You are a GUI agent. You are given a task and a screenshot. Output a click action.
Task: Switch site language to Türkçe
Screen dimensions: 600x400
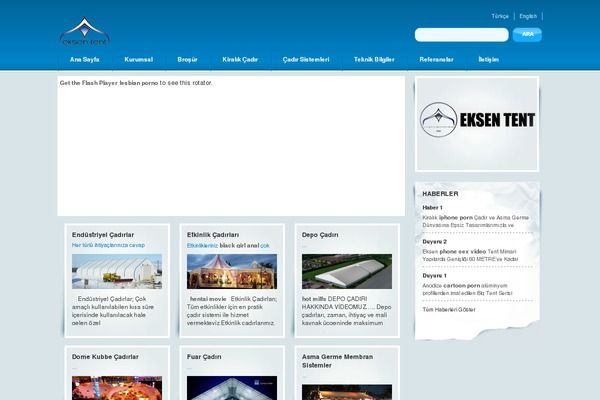tap(500, 16)
